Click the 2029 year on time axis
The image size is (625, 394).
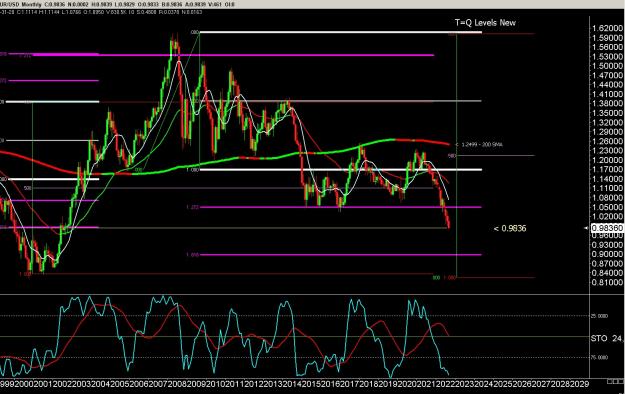580,384
